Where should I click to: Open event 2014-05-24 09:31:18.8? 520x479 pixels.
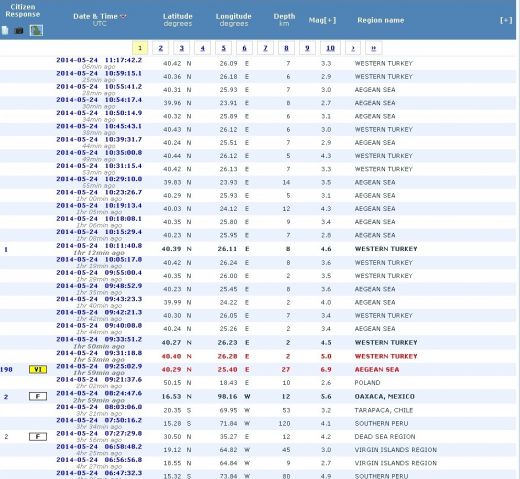pos(99,353)
